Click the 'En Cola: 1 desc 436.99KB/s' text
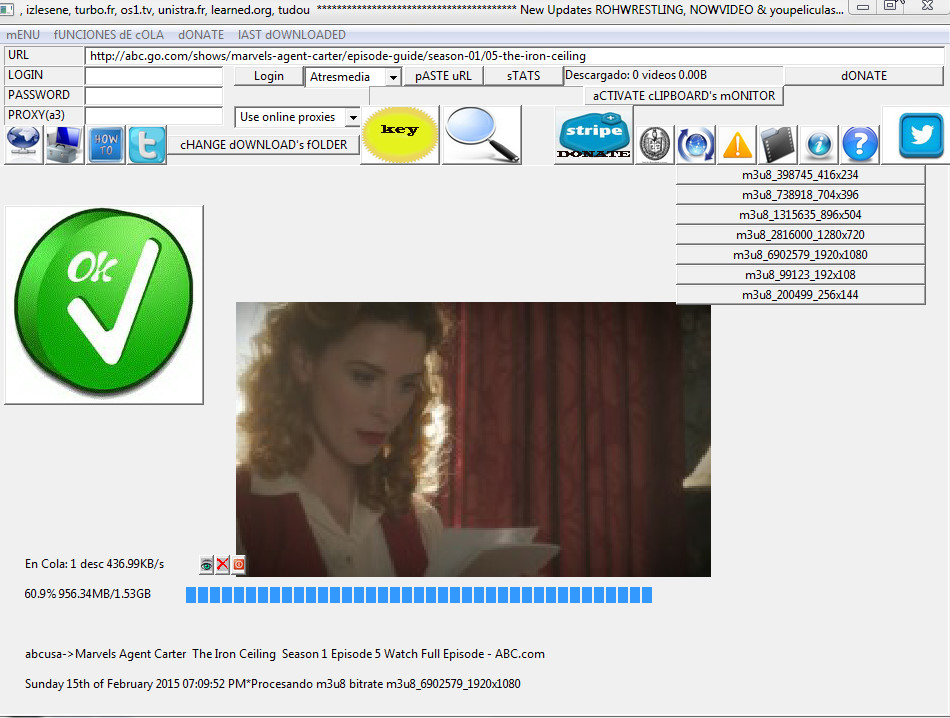The width and height of the screenshot is (950, 718). pyautogui.click(x=95, y=564)
